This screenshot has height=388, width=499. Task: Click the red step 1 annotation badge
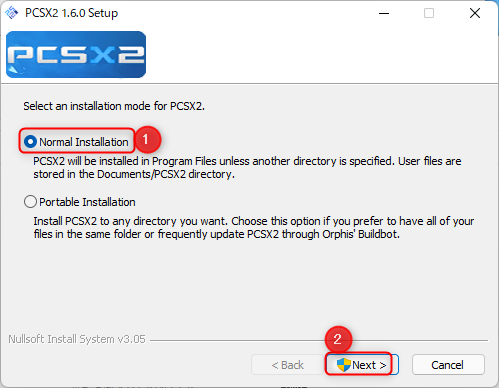click(145, 139)
